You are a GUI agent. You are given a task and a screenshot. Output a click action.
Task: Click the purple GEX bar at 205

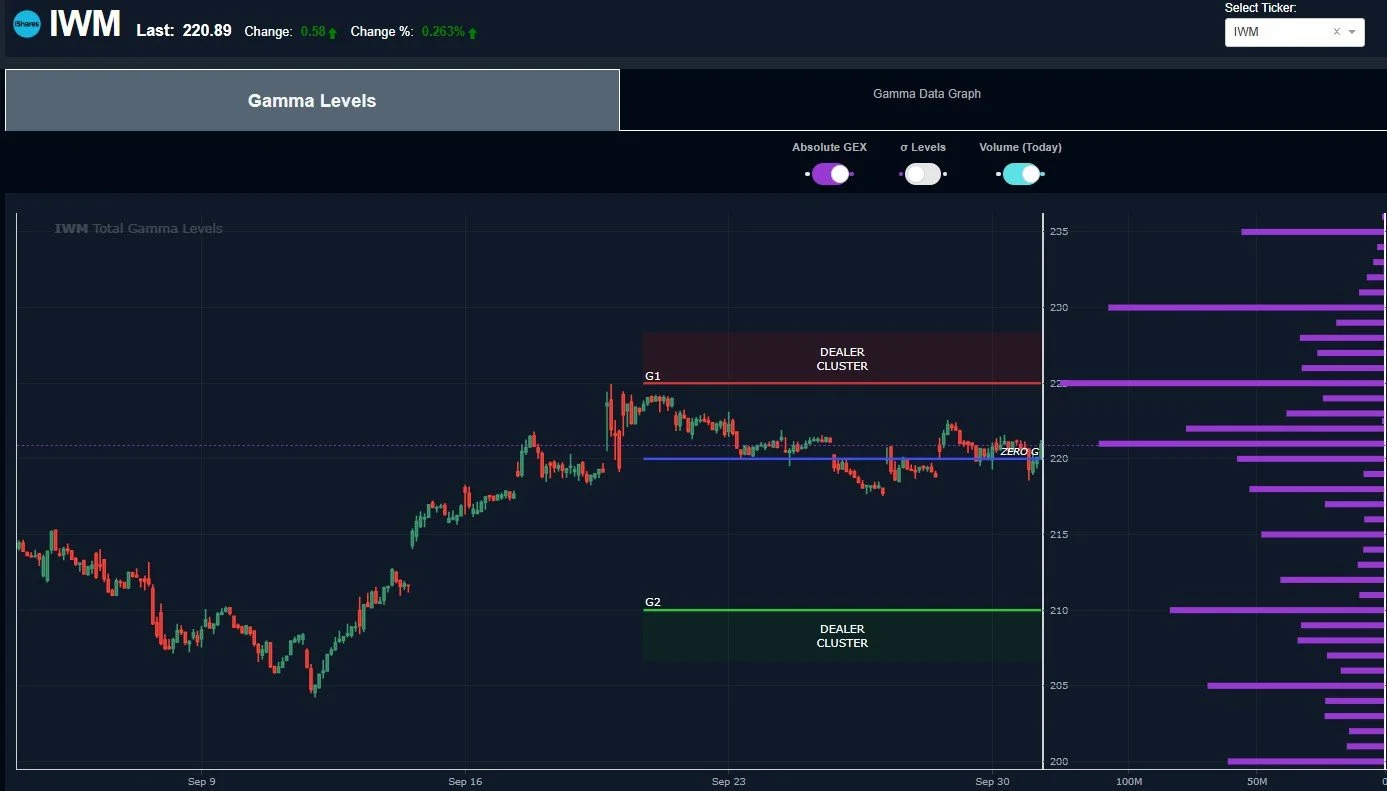[x=1296, y=686]
